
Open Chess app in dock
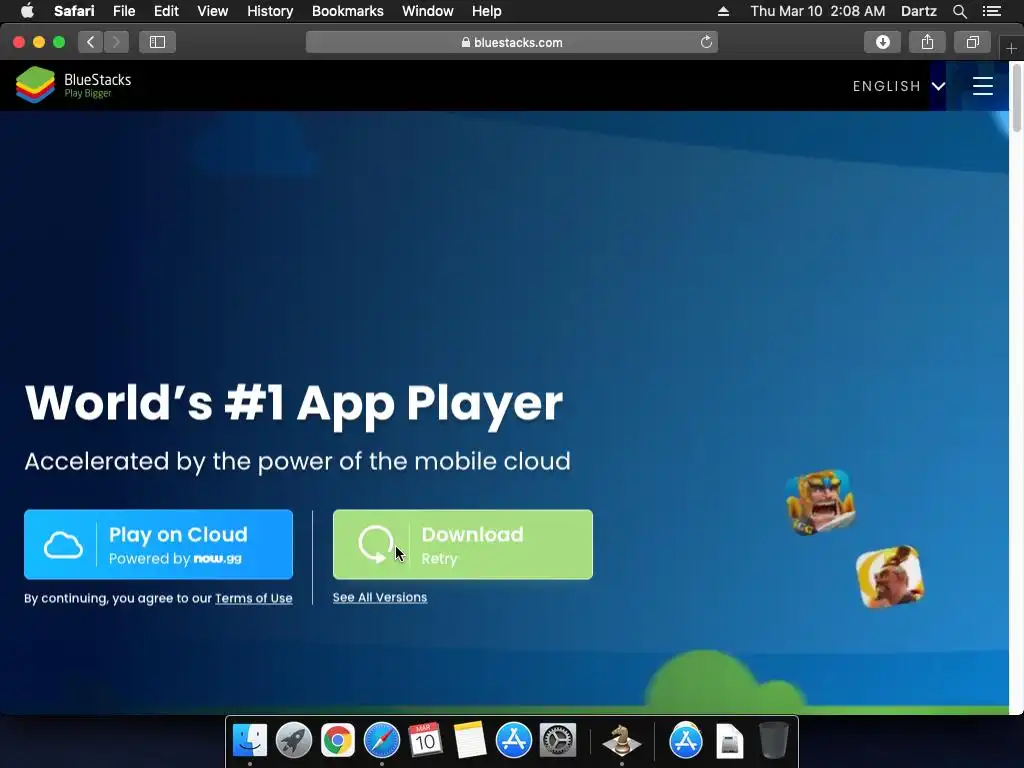coord(621,741)
